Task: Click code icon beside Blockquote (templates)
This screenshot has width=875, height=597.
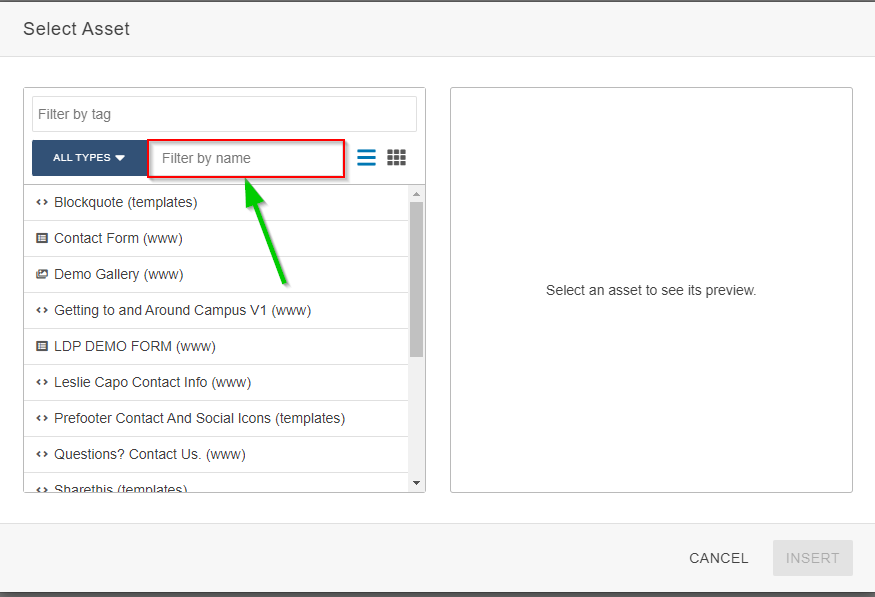Action: 42,202
